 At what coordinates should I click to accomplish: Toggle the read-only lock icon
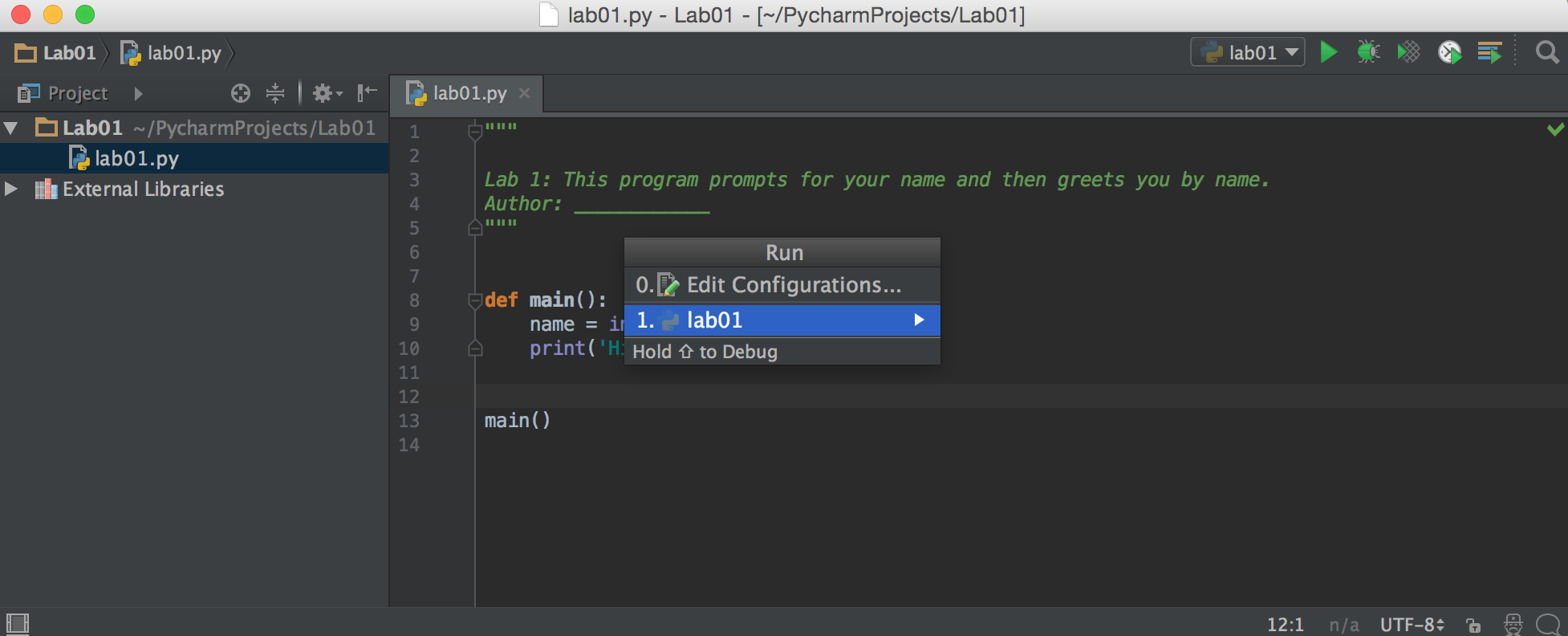coord(1473,625)
